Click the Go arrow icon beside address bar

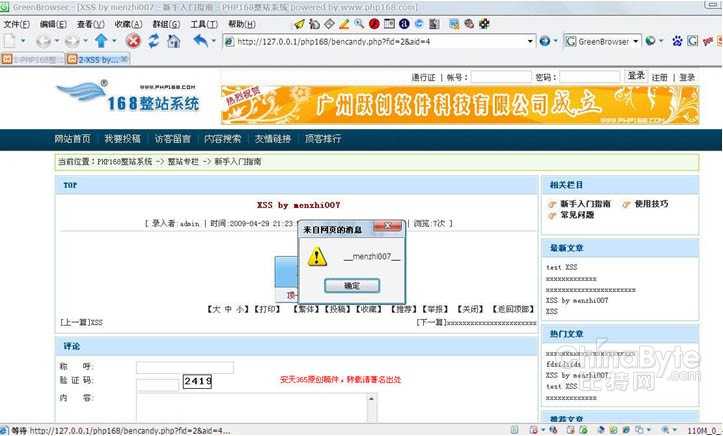pos(545,41)
